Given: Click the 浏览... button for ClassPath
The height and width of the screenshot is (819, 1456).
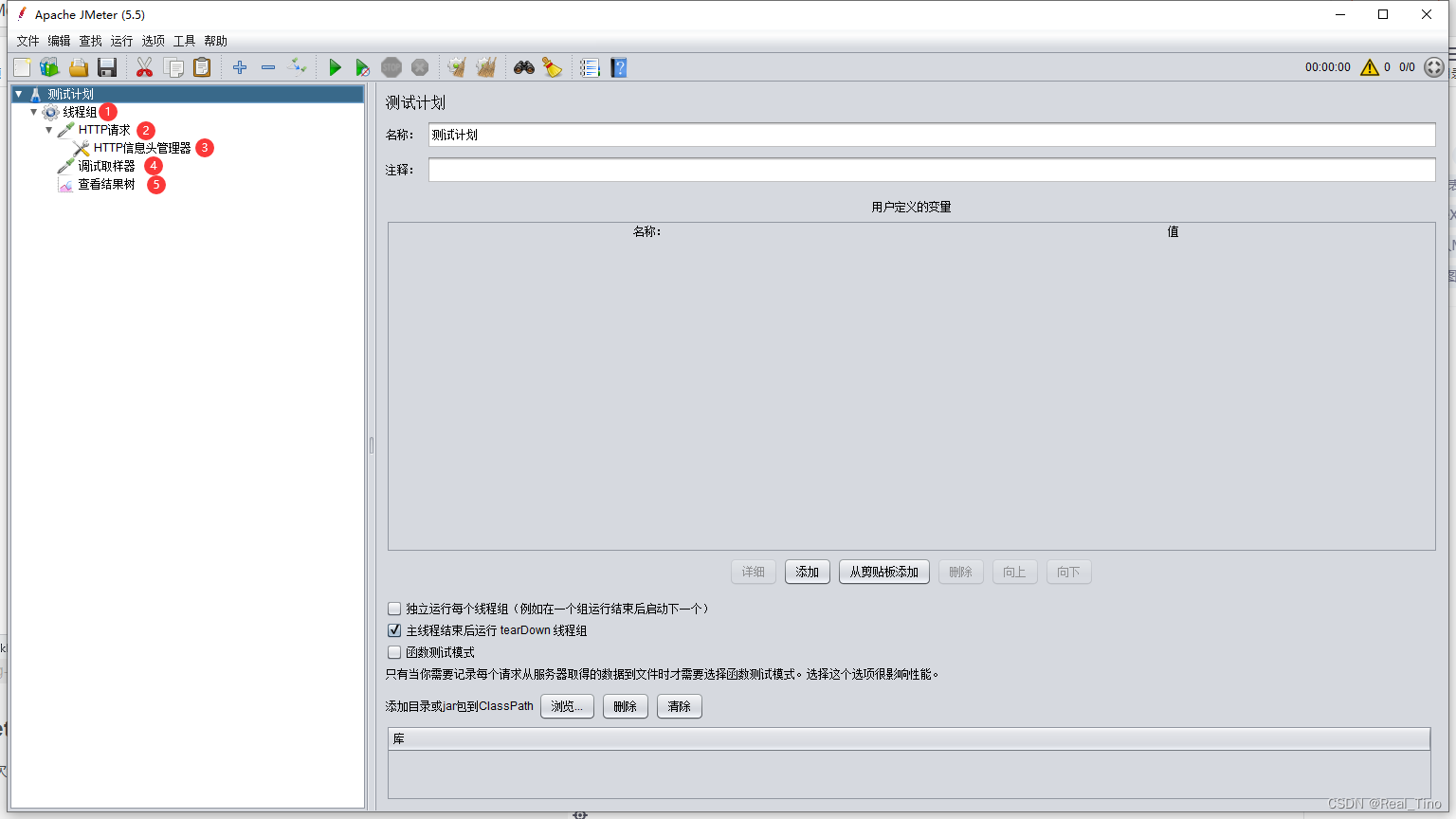Looking at the screenshot, I should pyautogui.click(x=567, y=705).
